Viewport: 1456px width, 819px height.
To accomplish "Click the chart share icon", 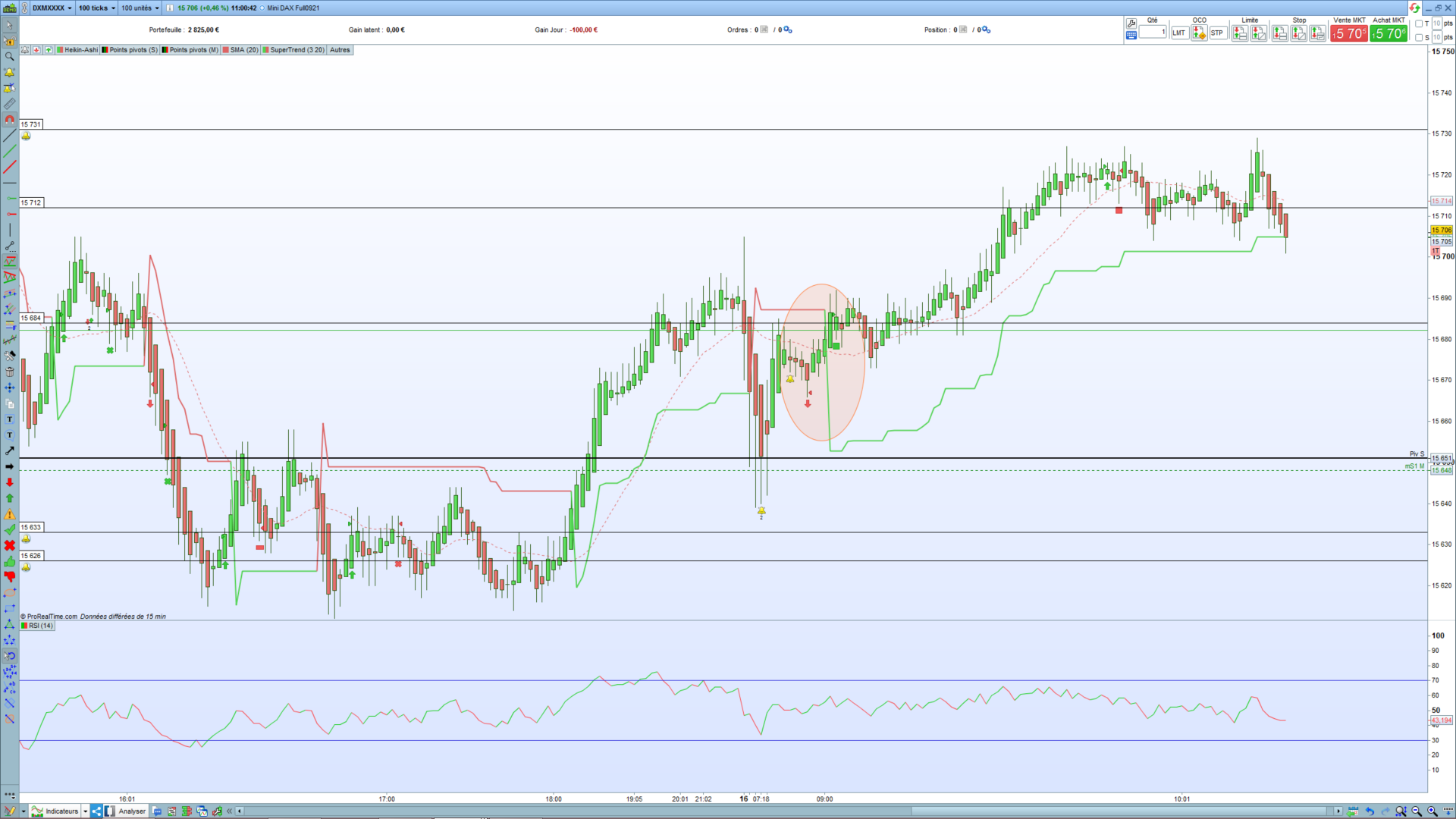I will [x=96, y=811].
